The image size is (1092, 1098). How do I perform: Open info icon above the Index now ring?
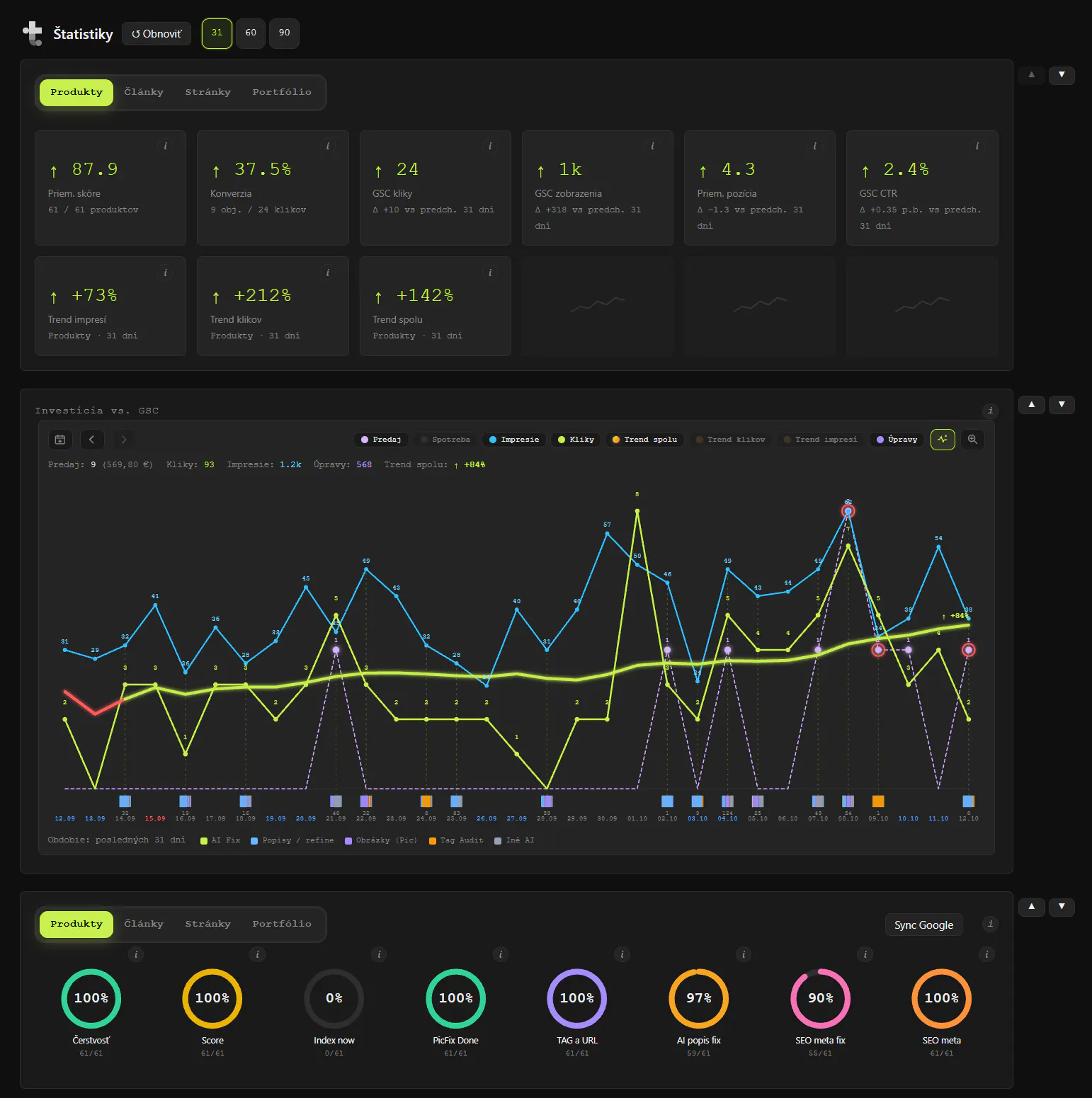[379, 954]
